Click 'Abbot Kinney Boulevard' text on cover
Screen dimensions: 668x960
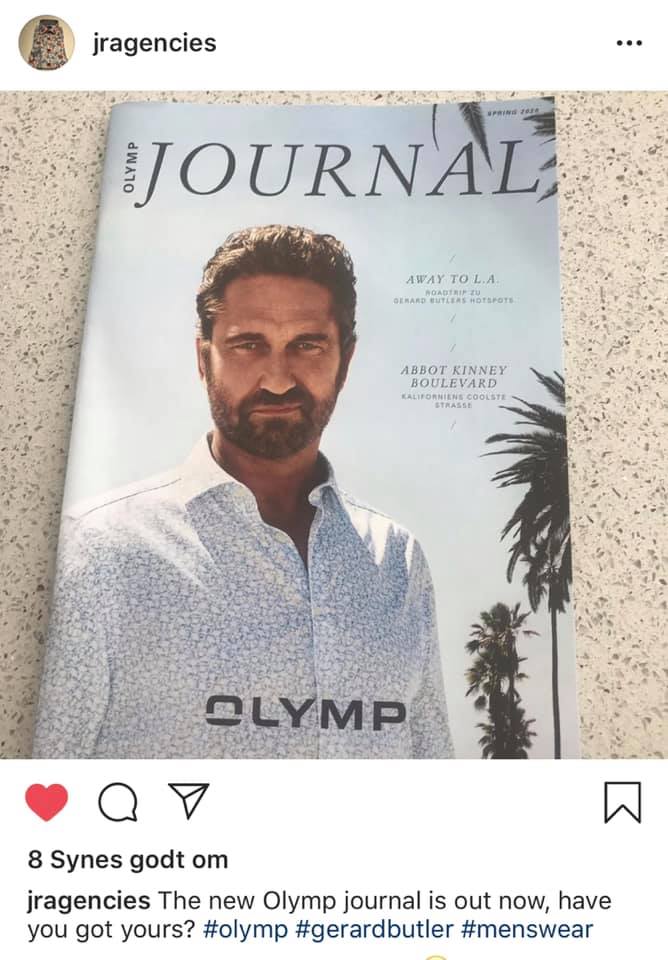(454, 377)
